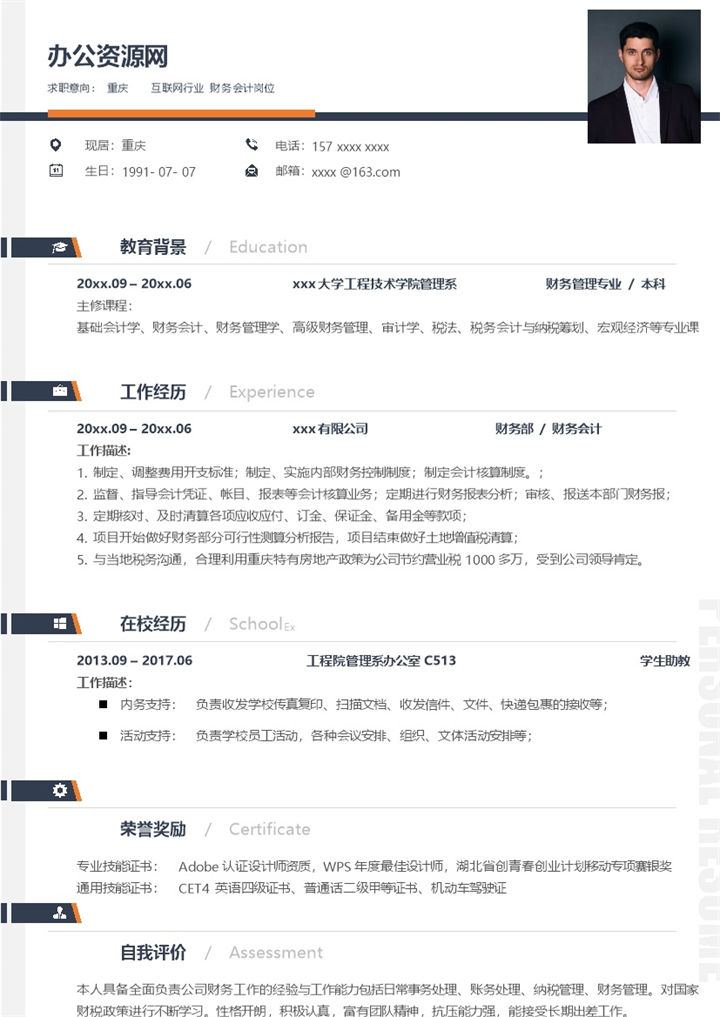Select the self-assessment paragraph starting 本人具备
The image size is (720, 1017).
(388, 999)
